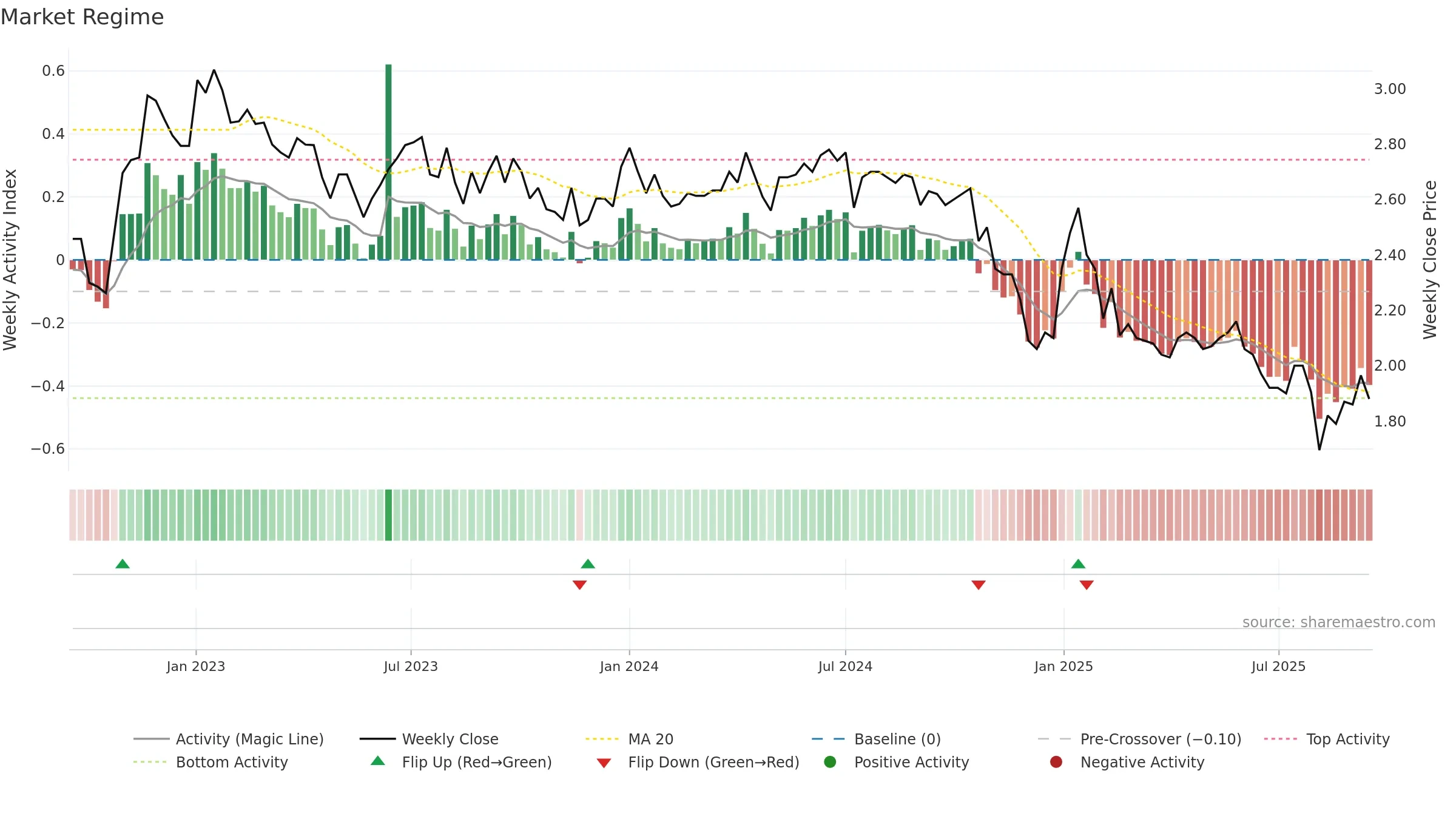Toggle the Baseline (0) legend entry
The image size is (1456, 819).
pyautogui.click(x=876, y=739)
